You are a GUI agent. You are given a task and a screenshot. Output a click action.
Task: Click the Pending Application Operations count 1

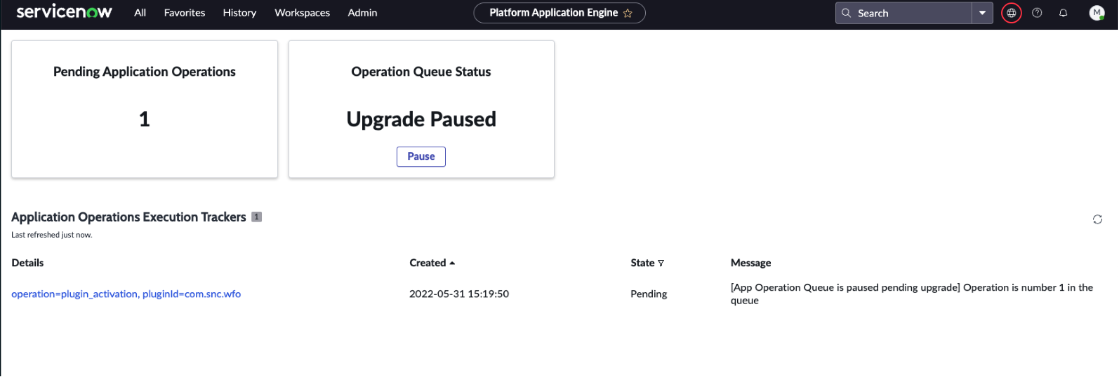pyautogui.click(x=145, y=120)
